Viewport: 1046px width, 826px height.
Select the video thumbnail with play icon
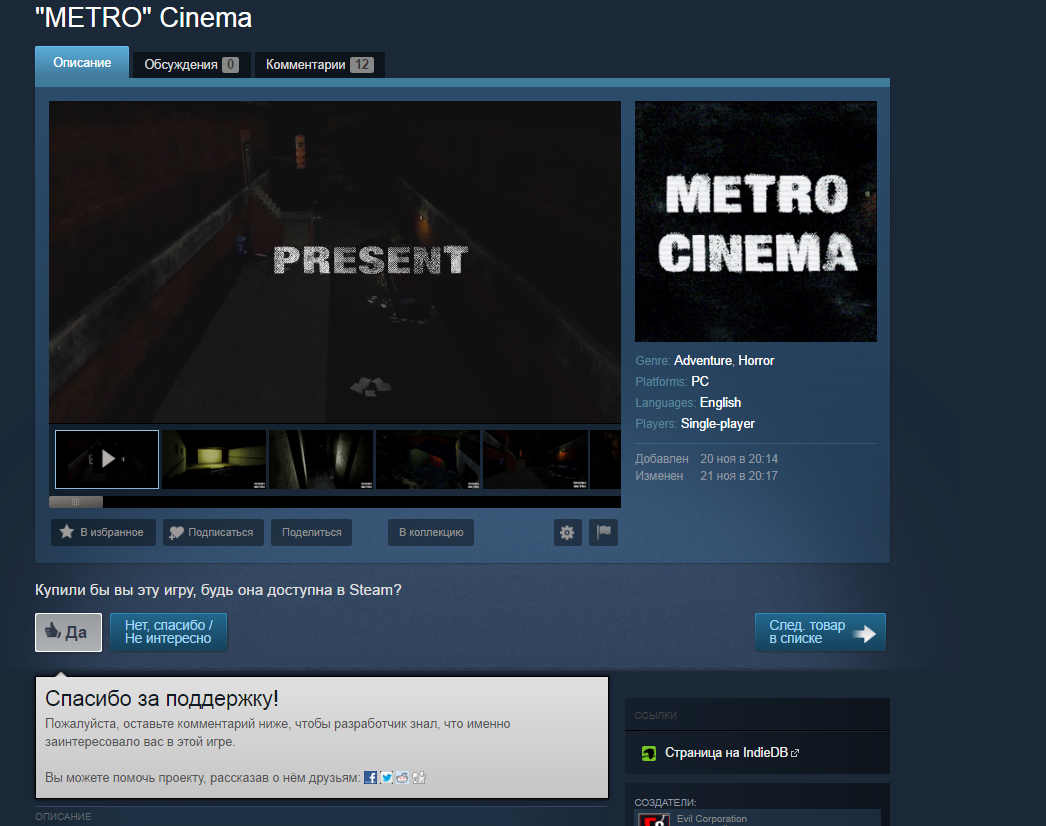pos(107,459)
